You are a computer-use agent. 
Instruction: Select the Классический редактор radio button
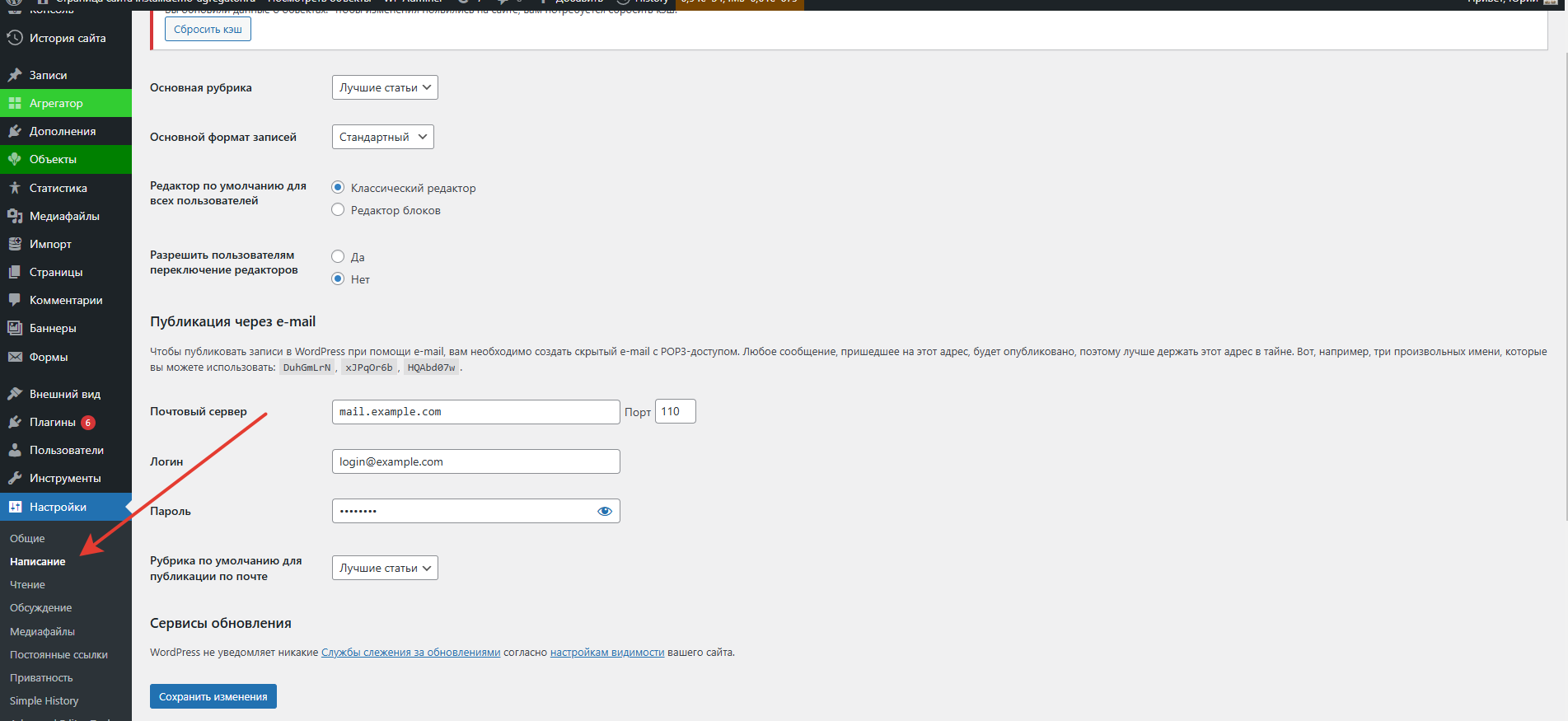[x=338, y=188]
